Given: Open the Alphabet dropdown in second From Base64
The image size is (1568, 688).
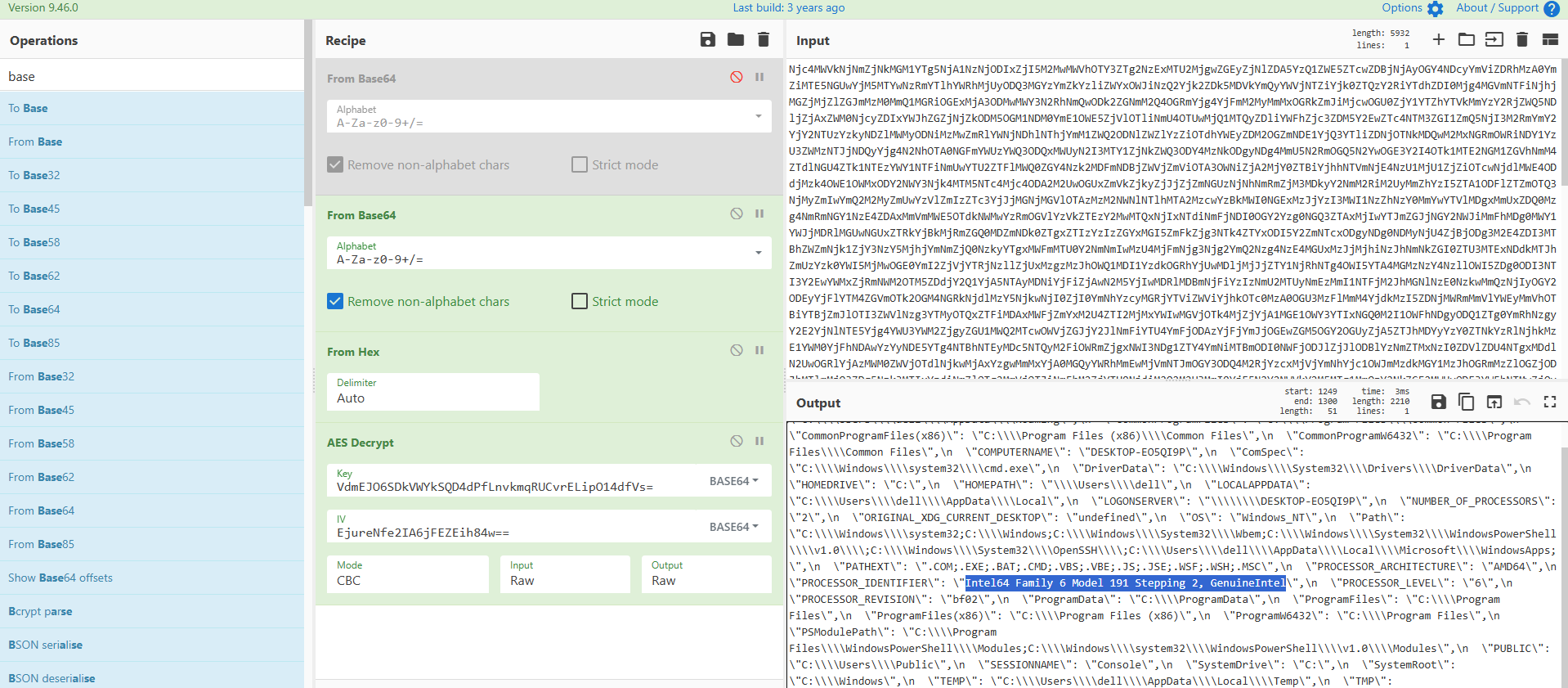Looking at the screenshot, I should (759, 253).
